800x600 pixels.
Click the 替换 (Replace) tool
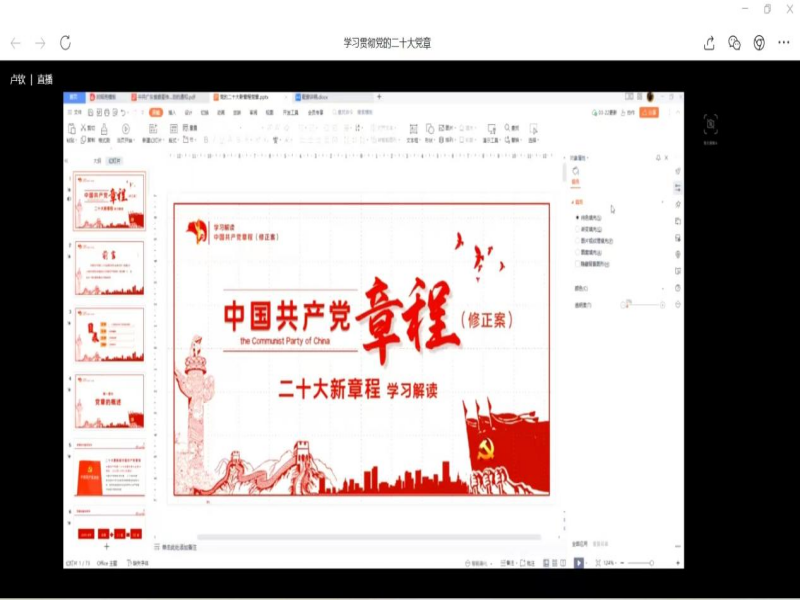point(513,140)
